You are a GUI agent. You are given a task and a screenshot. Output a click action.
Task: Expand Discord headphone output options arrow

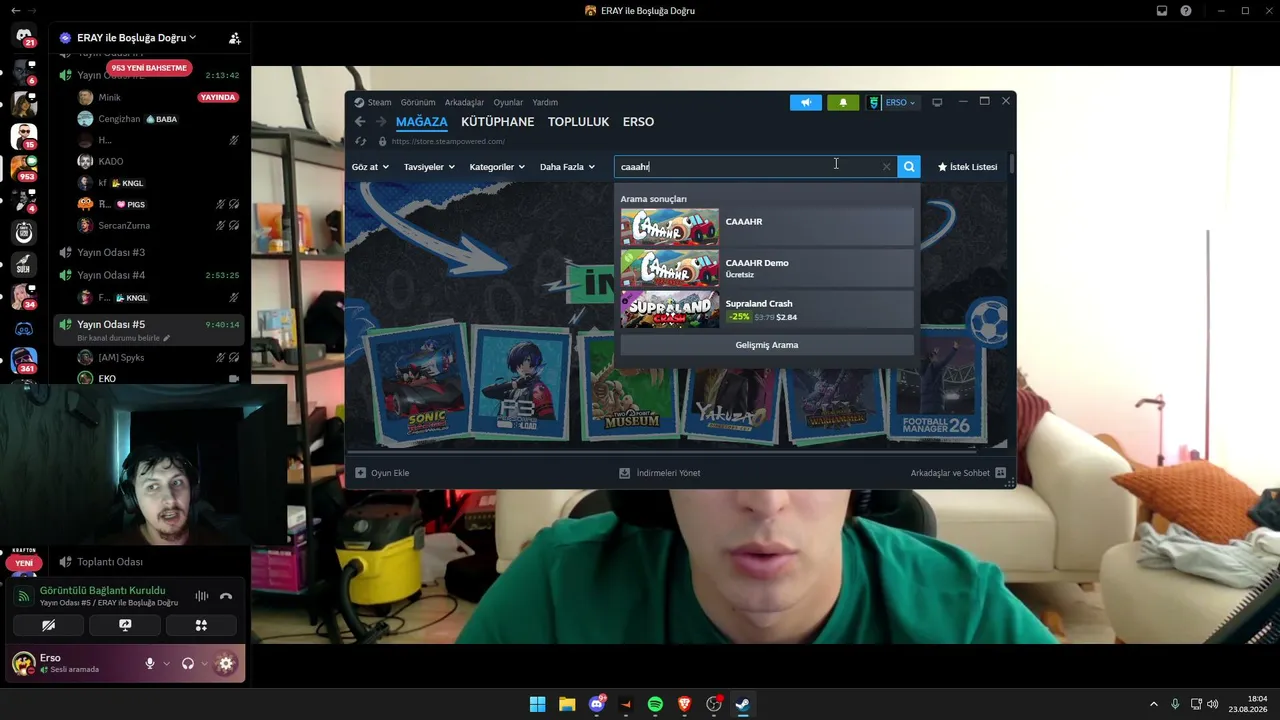pyautogui.click(x=204, y=663)
